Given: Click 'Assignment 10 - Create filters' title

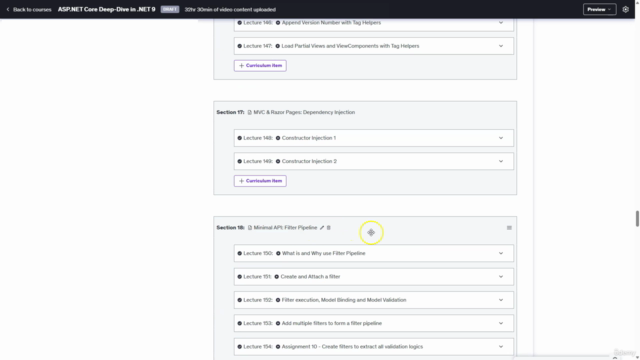Looking at the screenshot, I should [352, 347].
